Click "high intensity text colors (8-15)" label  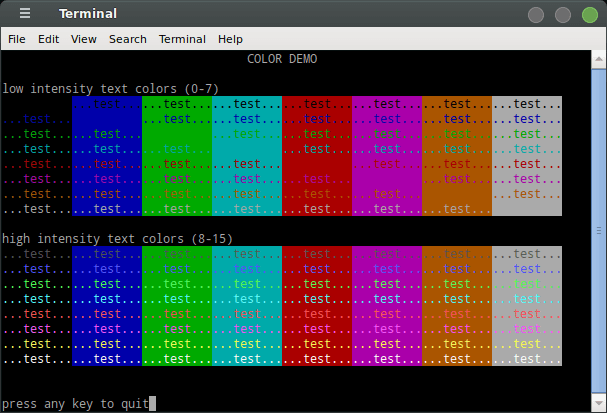click(117, 239)
